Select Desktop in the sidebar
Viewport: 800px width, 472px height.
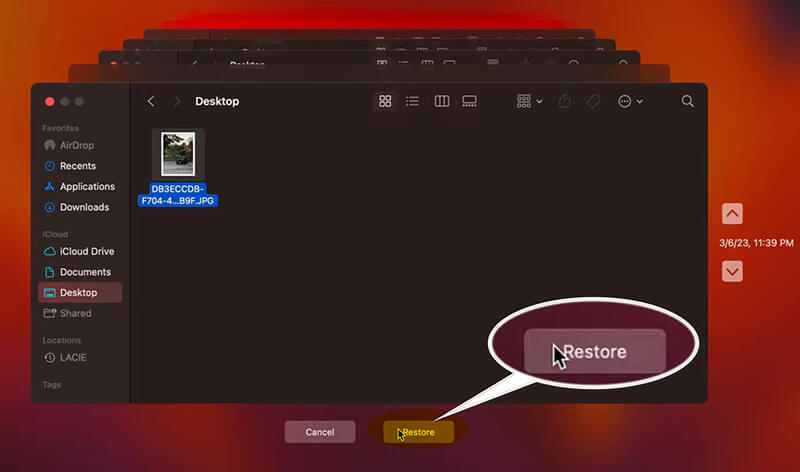click(80, 292)
